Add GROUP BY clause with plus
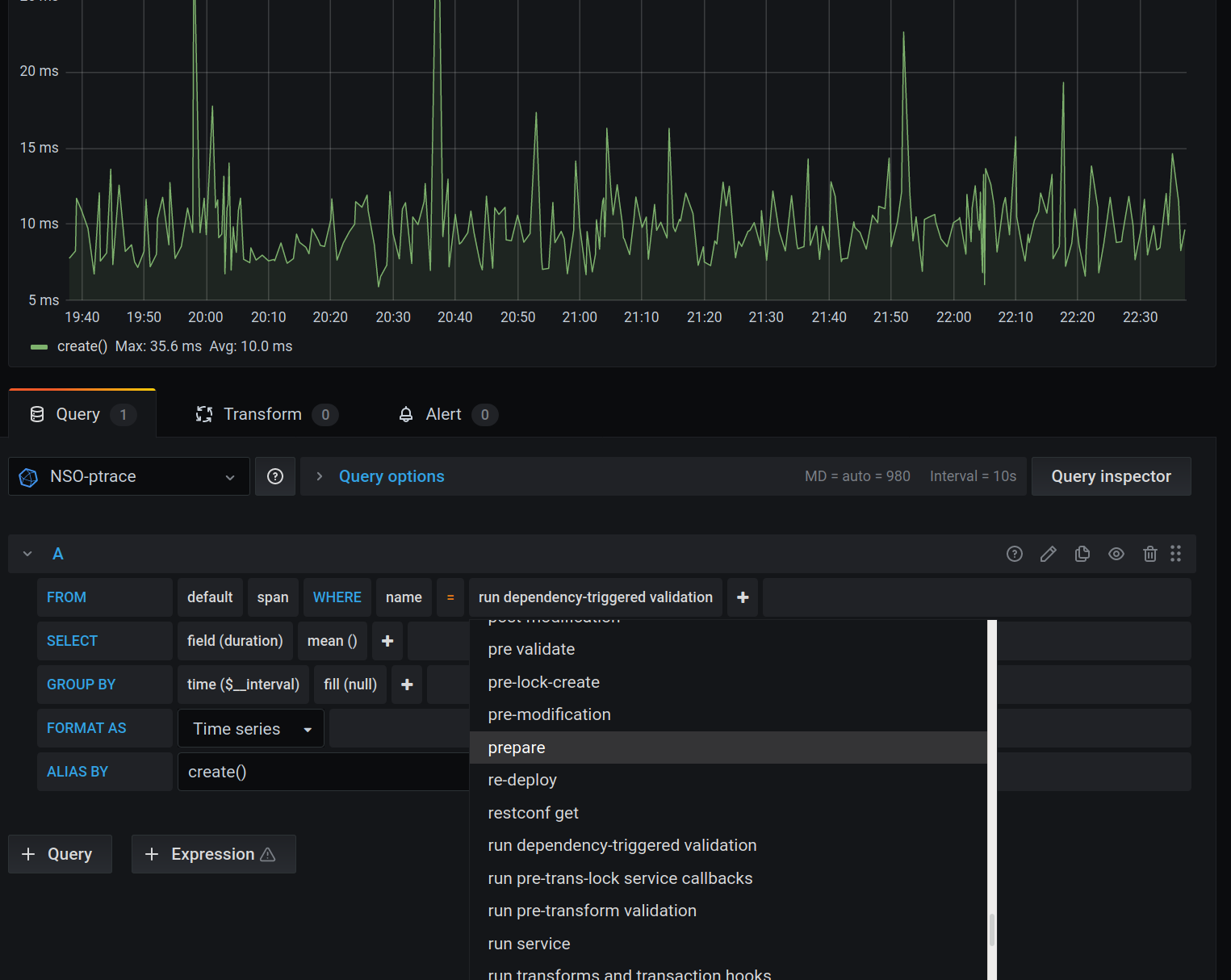Screen dimensions: 1231x980 coord(407,685)
